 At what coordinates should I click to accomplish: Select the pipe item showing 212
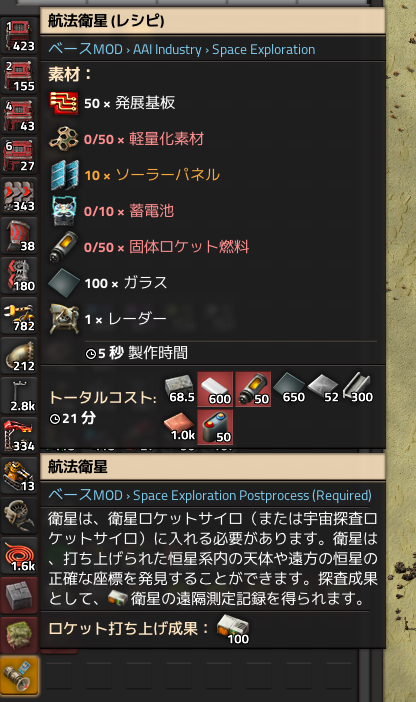pyautogui.click(x=19, y=356)
